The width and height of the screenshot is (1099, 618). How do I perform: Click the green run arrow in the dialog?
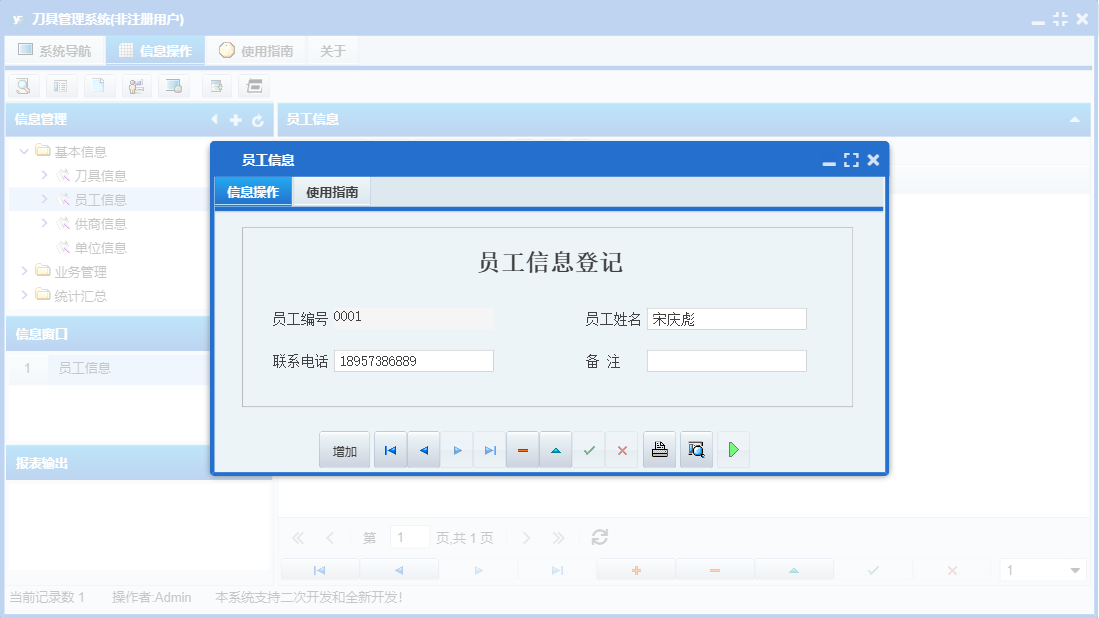tap(733, 449)
